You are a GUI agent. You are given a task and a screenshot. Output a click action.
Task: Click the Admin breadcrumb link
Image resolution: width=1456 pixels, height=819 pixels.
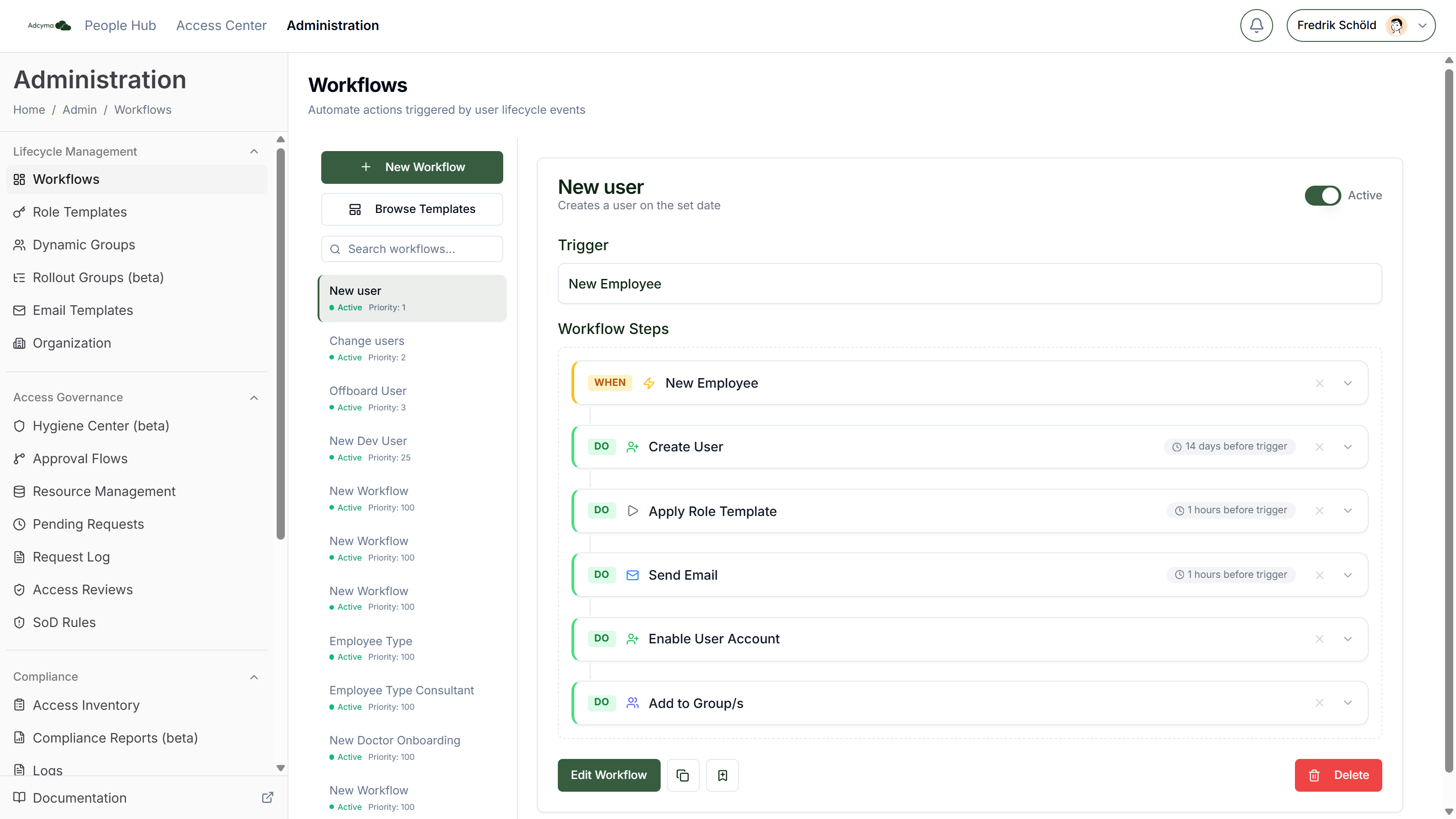(x=79, y=110)
